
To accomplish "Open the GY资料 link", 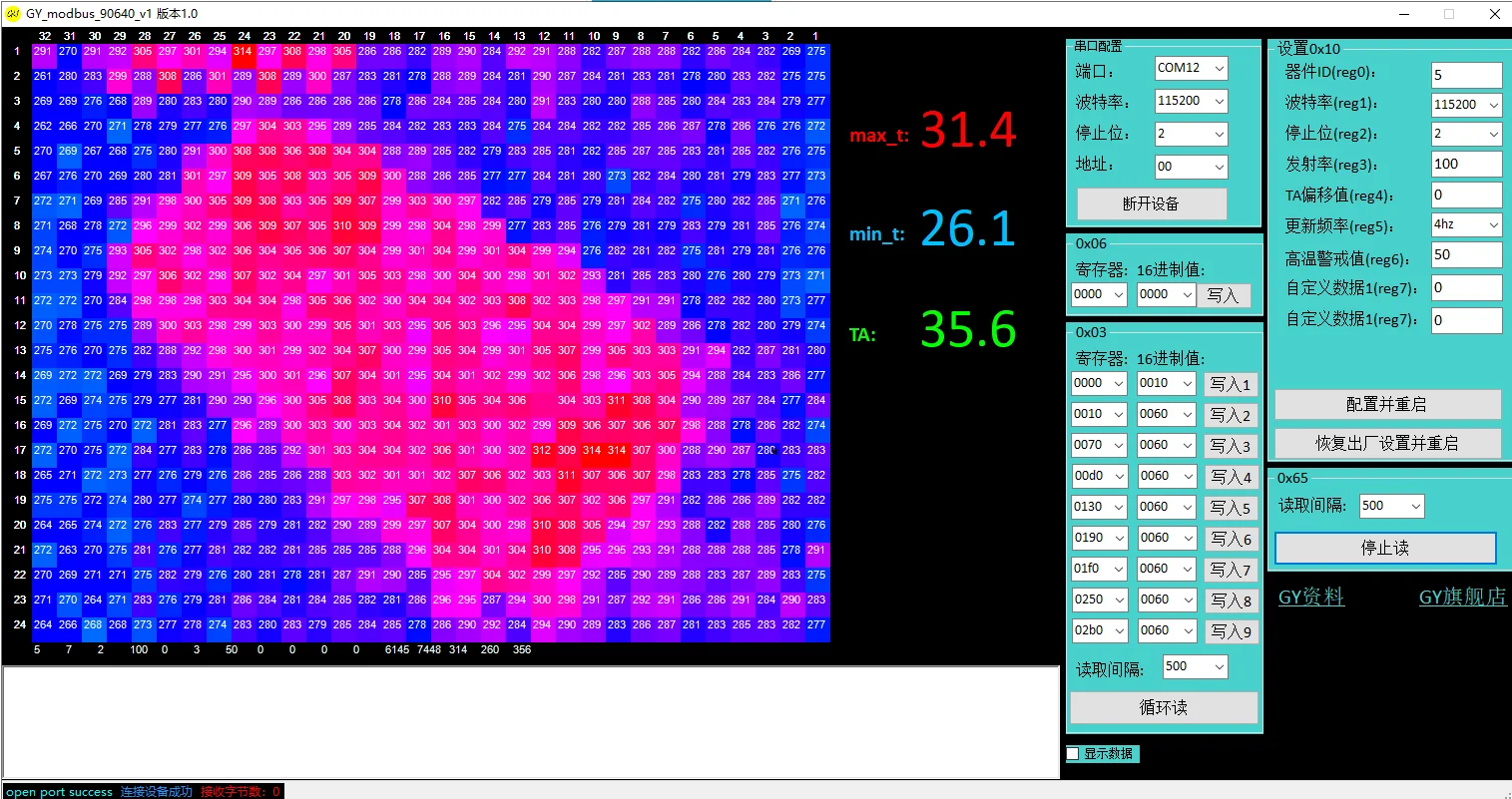I will pos(1310,597).
